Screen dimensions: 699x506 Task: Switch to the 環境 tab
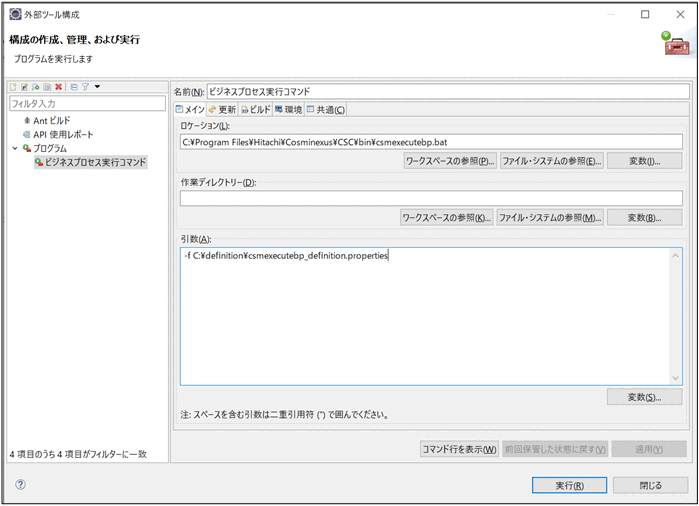point(288,110)
